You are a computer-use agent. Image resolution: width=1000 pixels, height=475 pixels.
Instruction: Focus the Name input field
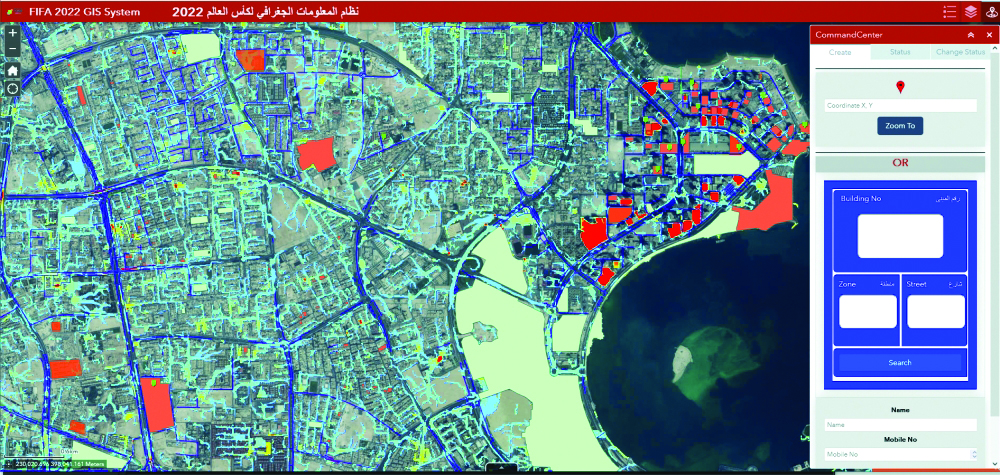click(x=901, y=425)
